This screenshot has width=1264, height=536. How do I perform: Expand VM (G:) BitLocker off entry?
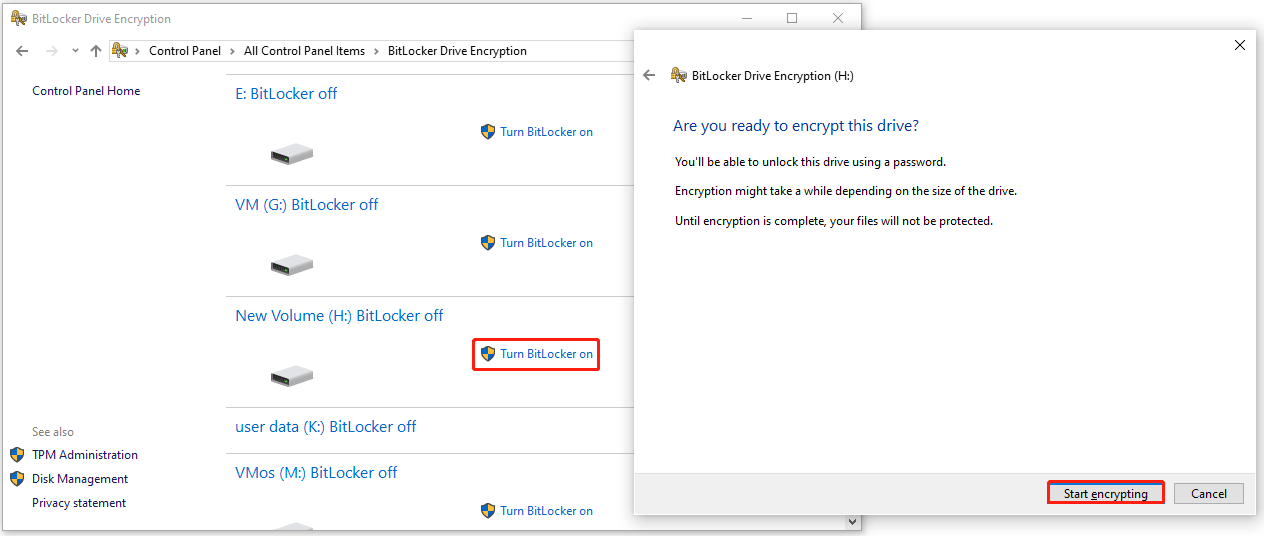click(x=307, y=205)
